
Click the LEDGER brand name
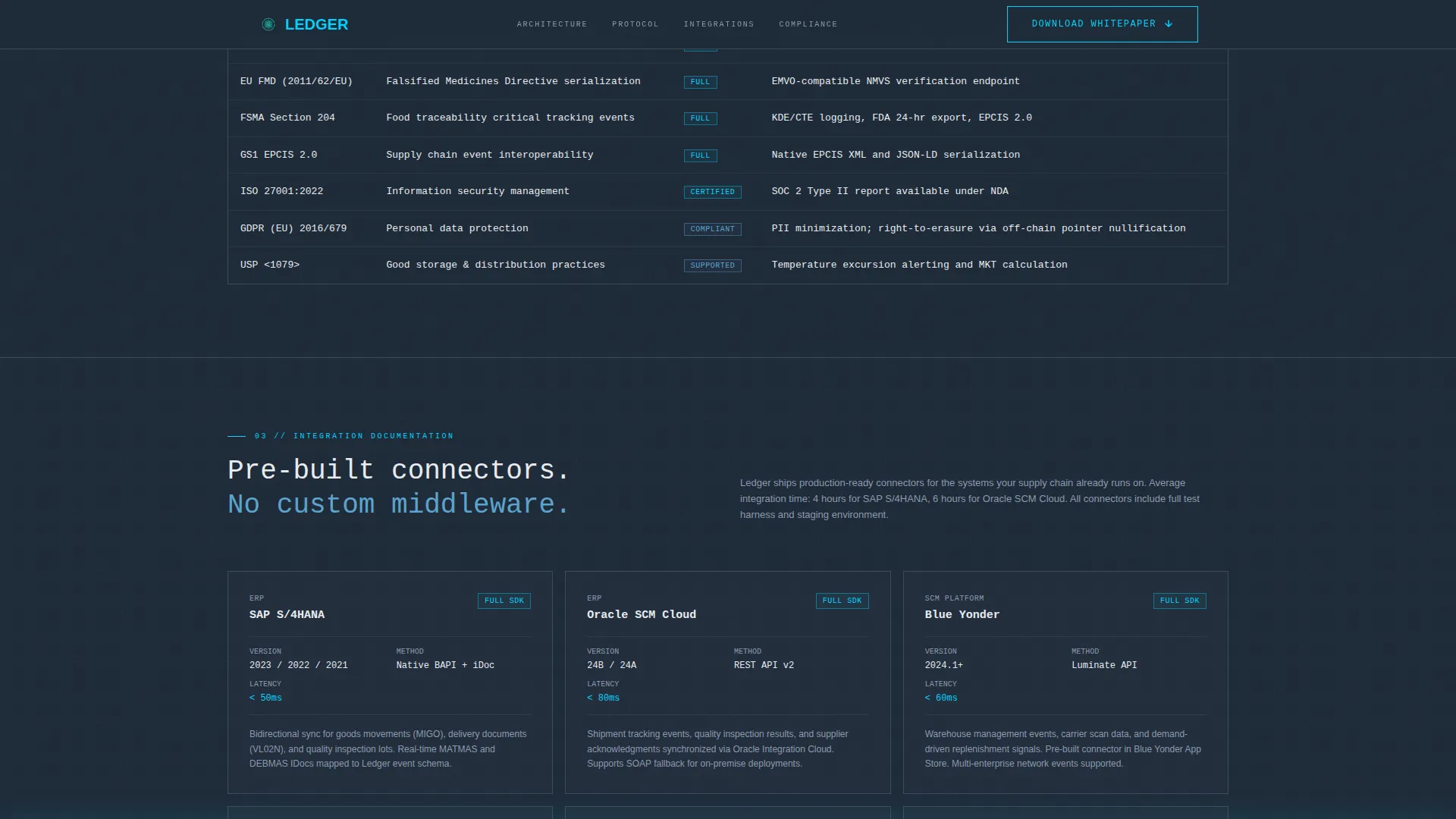pos(316,24)
